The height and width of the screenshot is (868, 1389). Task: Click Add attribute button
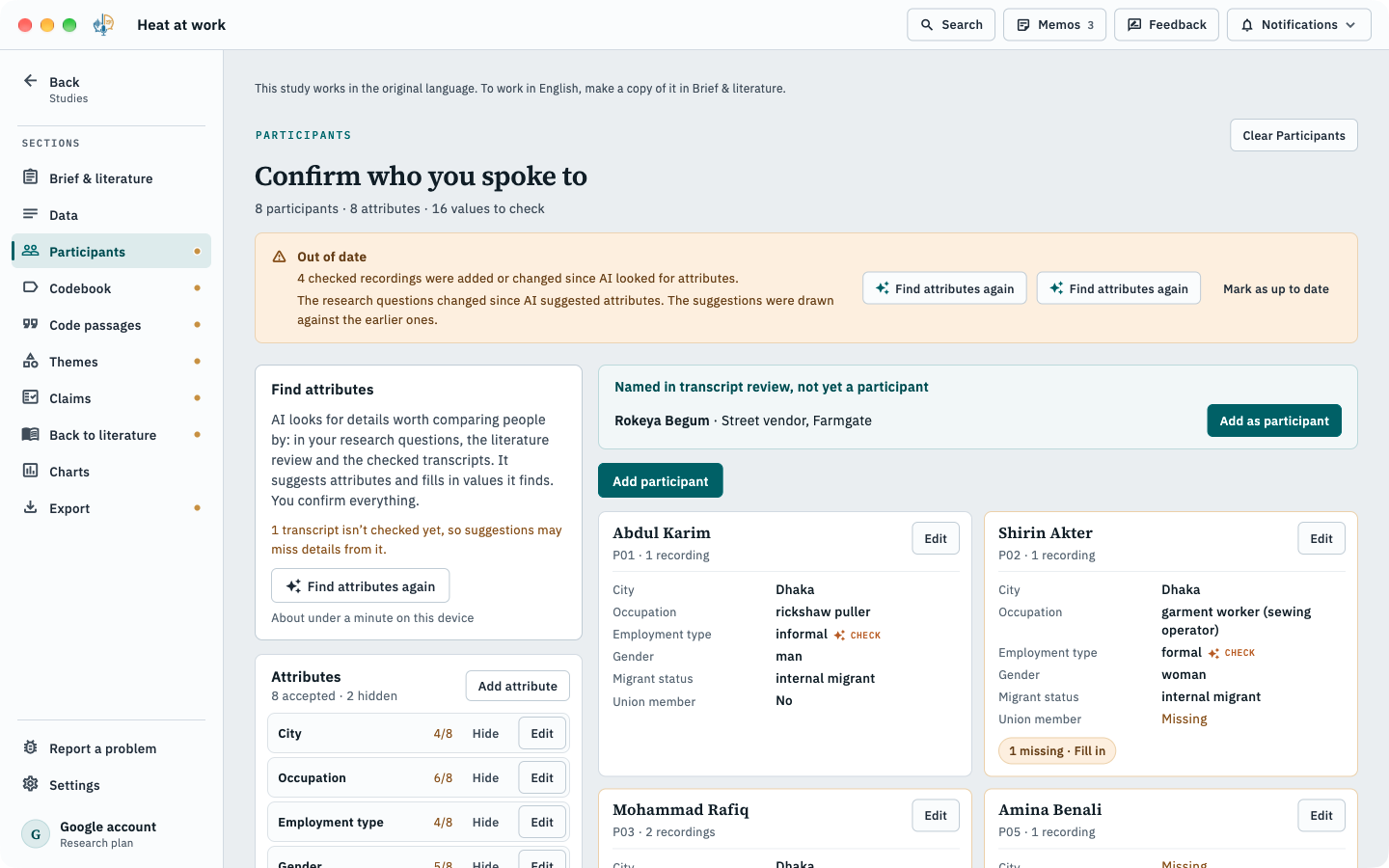[x=517, y=687]
